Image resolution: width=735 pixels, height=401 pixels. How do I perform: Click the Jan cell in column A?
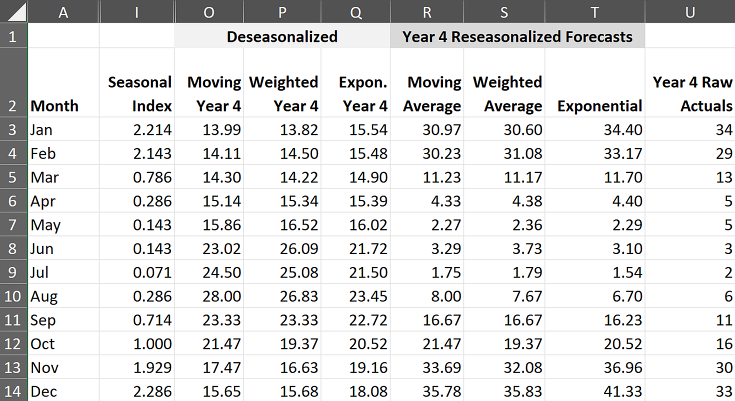click(63, 129)
